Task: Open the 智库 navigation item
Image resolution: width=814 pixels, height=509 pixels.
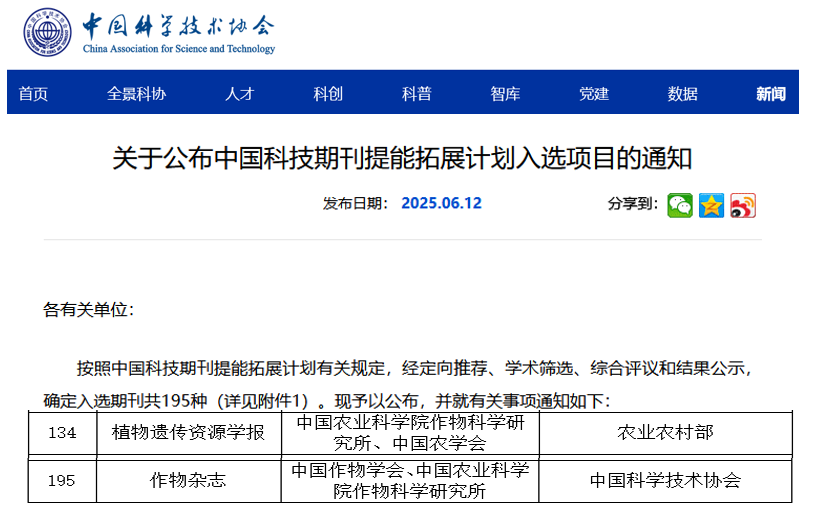Action: point(505,94)
